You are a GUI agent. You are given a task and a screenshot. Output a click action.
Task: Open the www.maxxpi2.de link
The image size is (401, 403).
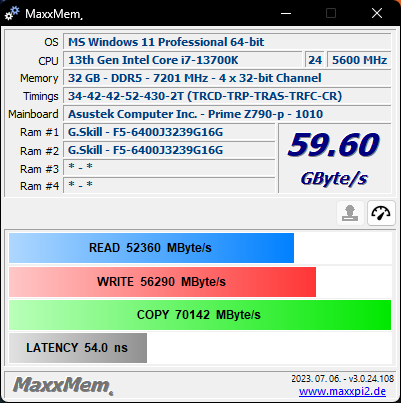point(342,391)
